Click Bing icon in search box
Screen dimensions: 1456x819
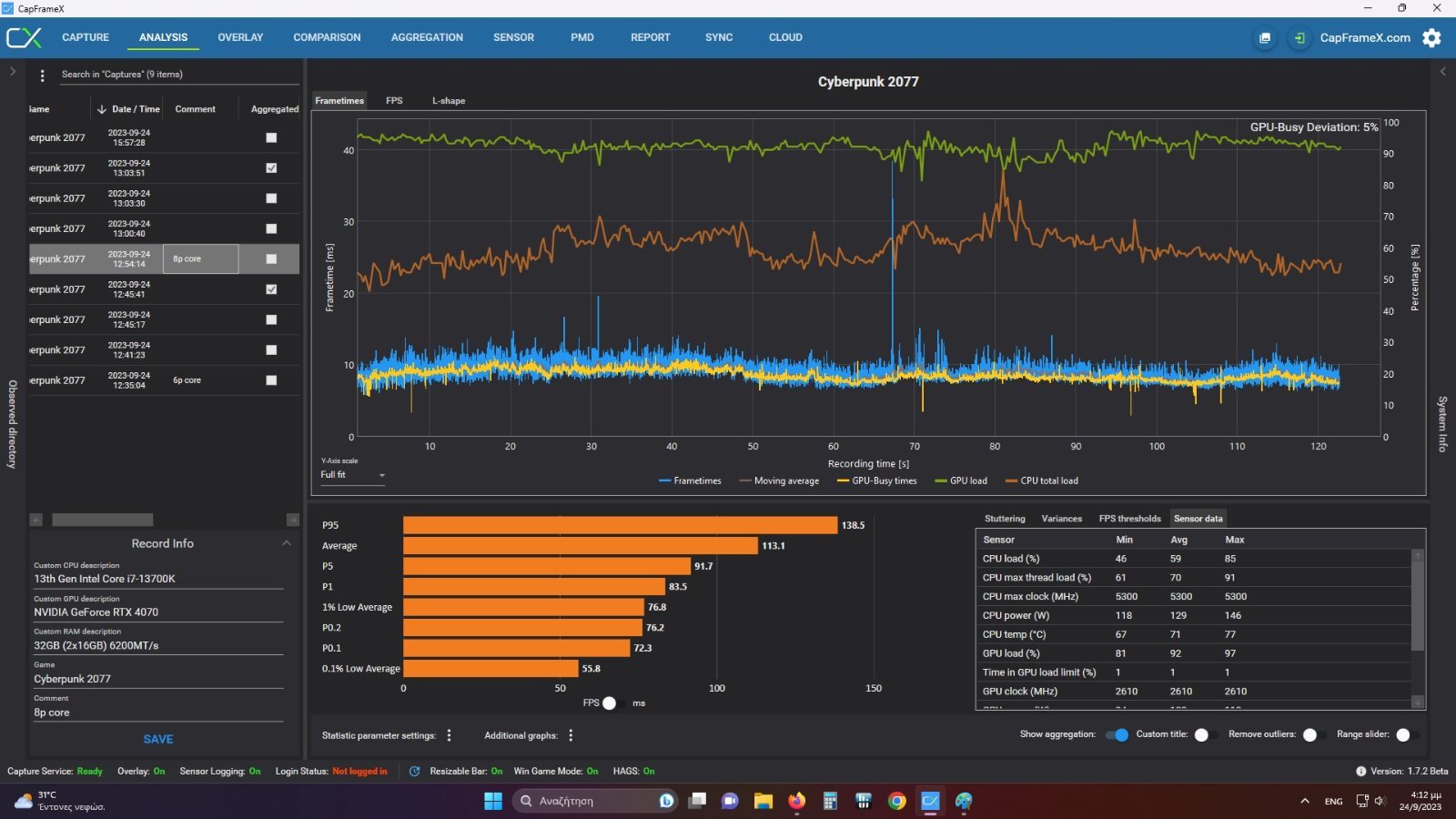(x=666, y=801)
